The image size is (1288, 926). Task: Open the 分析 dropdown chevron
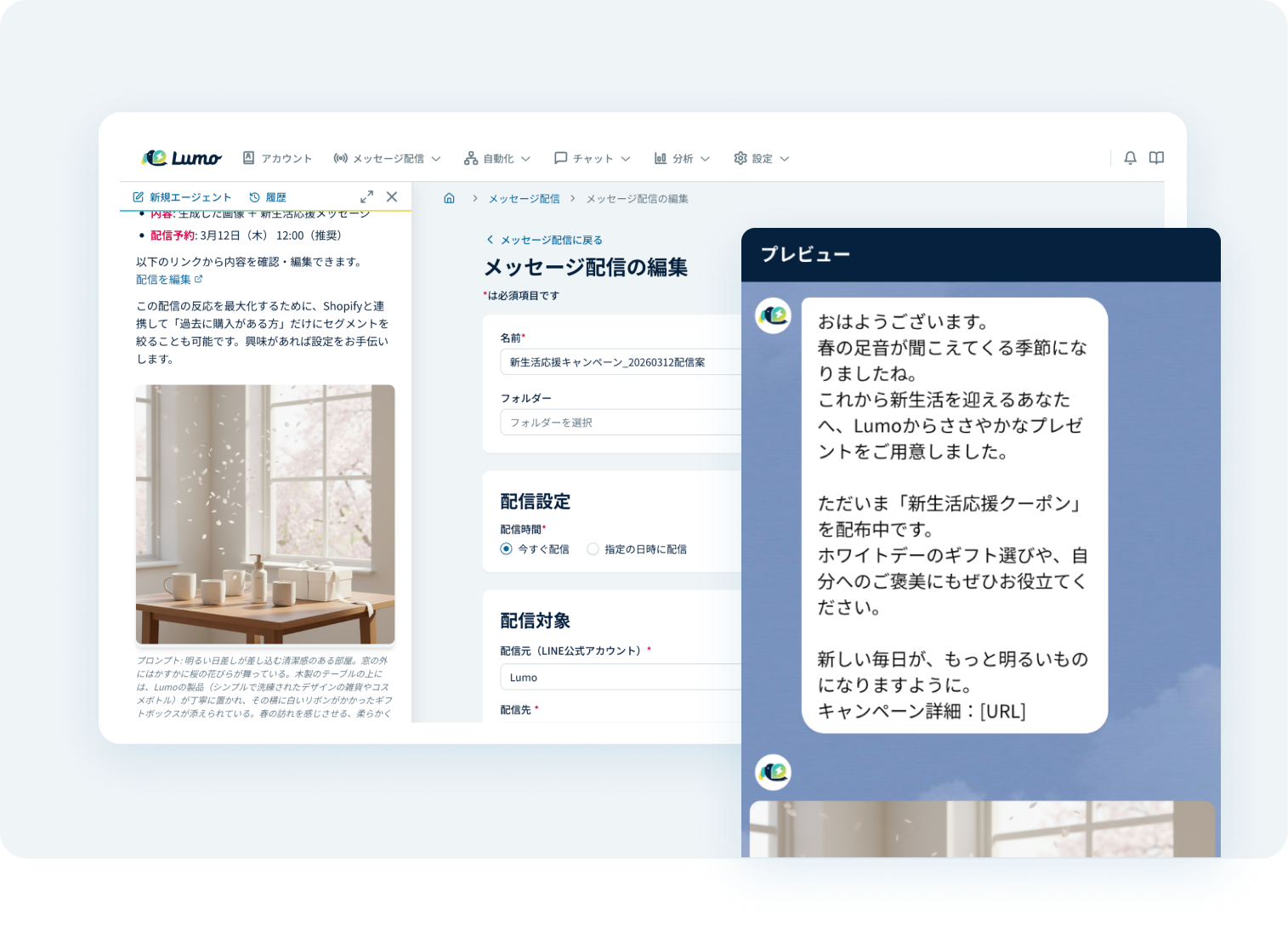pos(705,157)
